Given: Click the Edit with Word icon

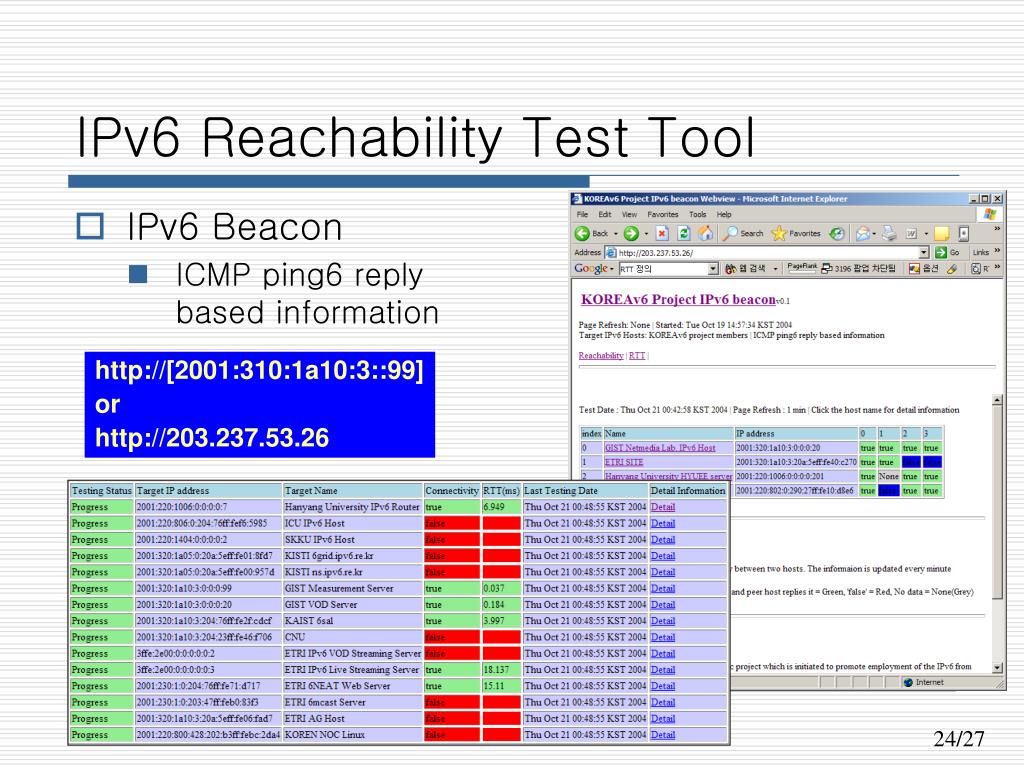Looking at the screenshot, I should (x=912, y=233).
